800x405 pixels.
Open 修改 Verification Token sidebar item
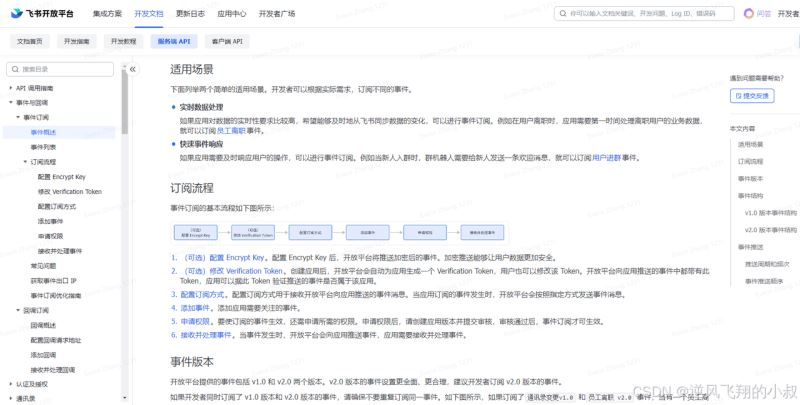pyautogui.click(x=69, y=192)
